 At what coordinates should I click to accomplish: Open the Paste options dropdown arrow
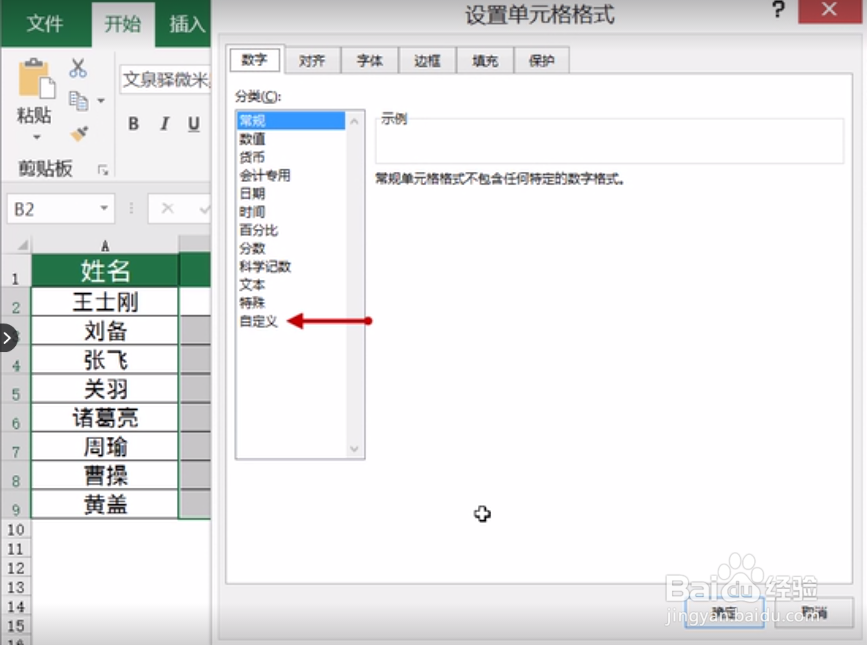(37, 137)
